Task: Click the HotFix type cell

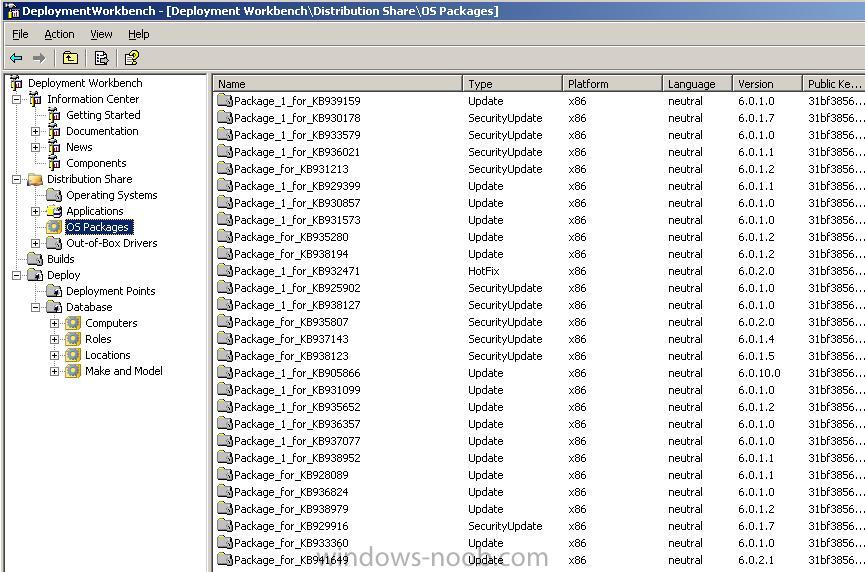Action: point(484,271)
